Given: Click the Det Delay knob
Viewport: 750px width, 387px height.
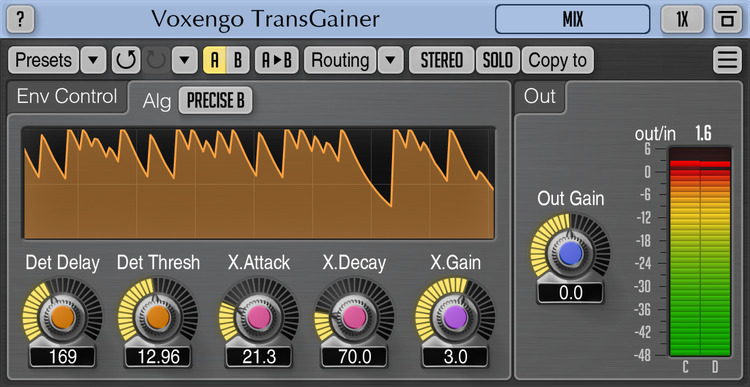Looking at the screenshot, I should pyautogui.click(x=63, y=317).
